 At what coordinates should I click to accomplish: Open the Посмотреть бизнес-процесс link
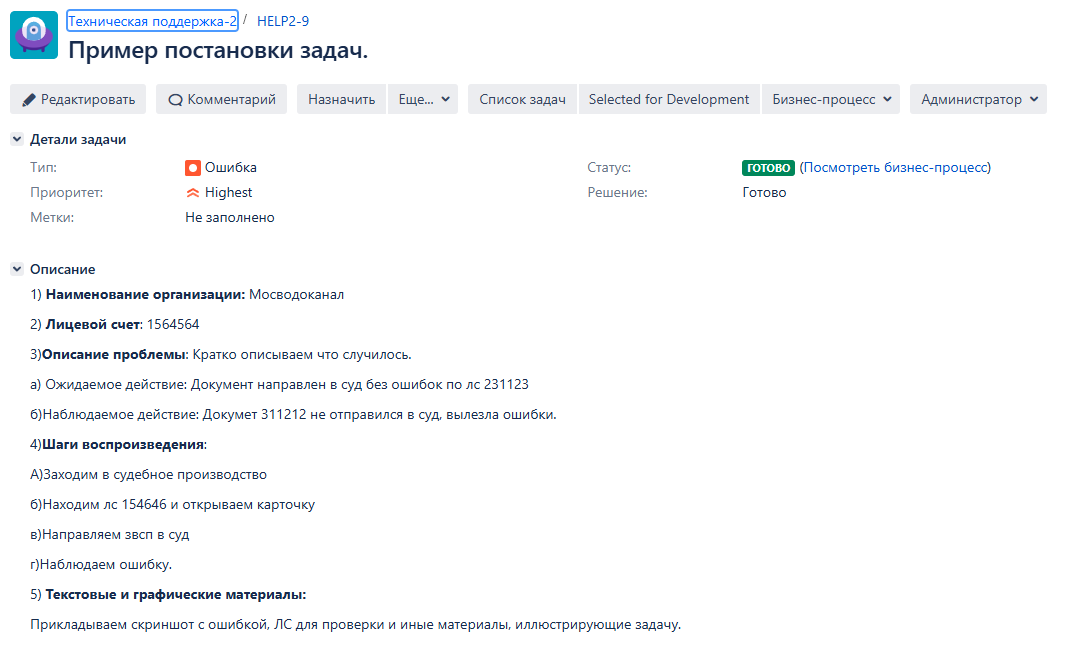click(x=895, y=168)
